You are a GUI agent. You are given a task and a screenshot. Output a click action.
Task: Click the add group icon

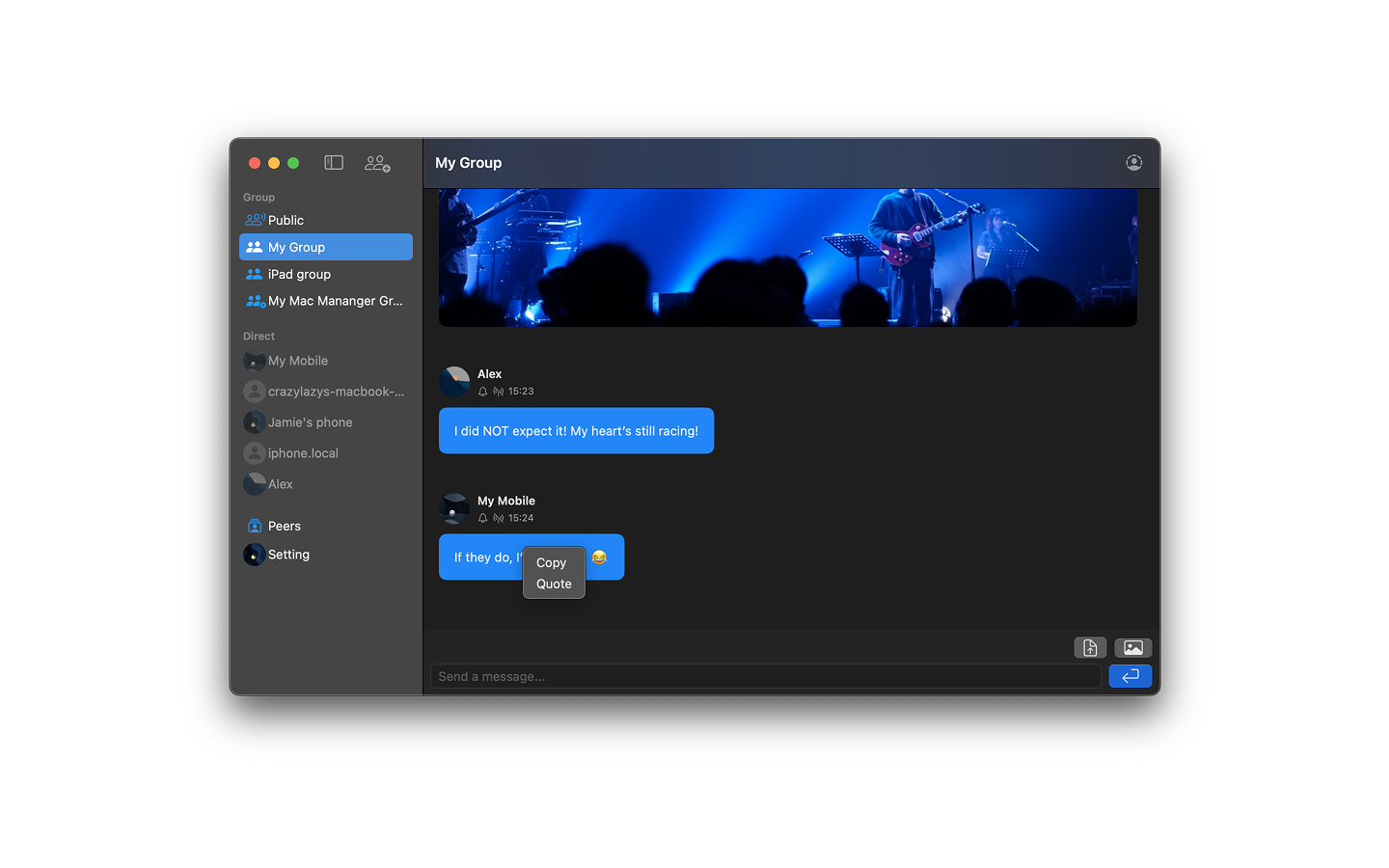click(377, 163)
